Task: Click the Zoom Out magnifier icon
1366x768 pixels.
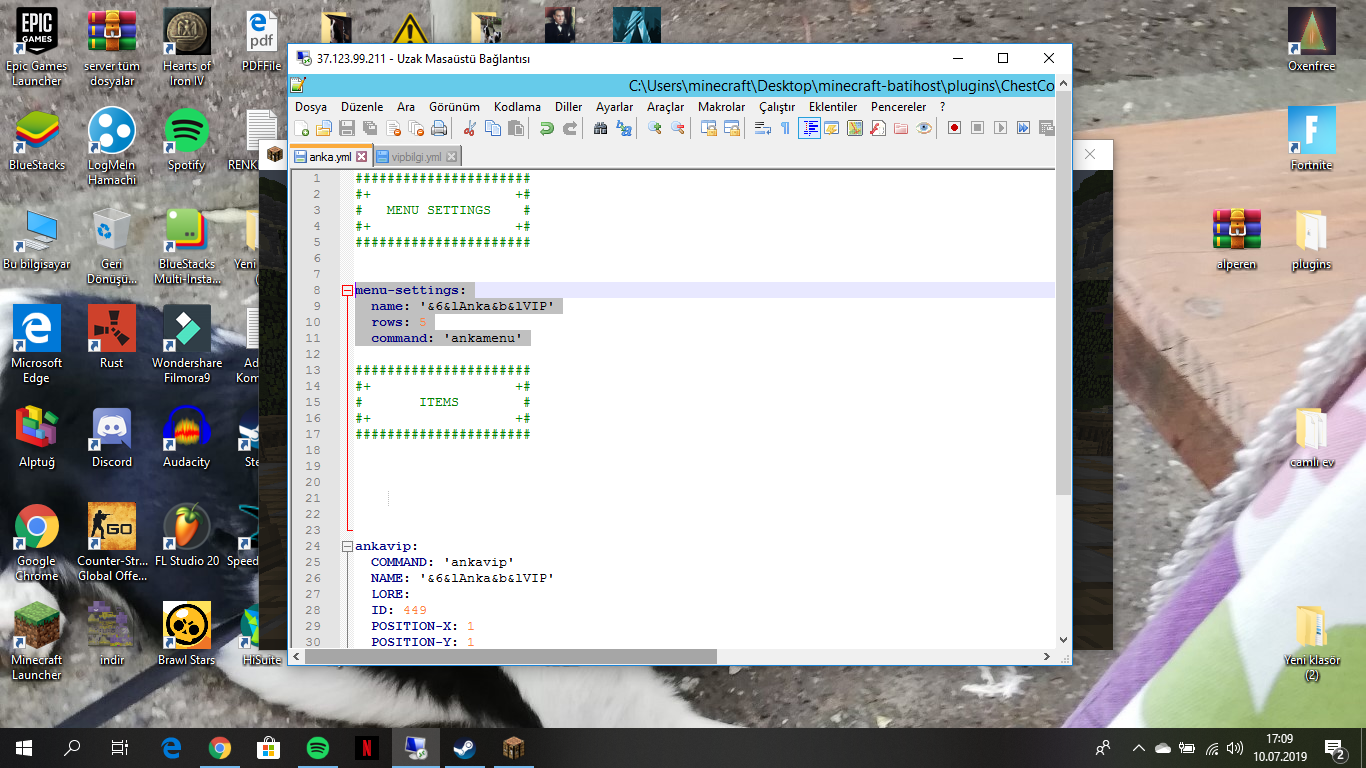Action: [677, 128]
